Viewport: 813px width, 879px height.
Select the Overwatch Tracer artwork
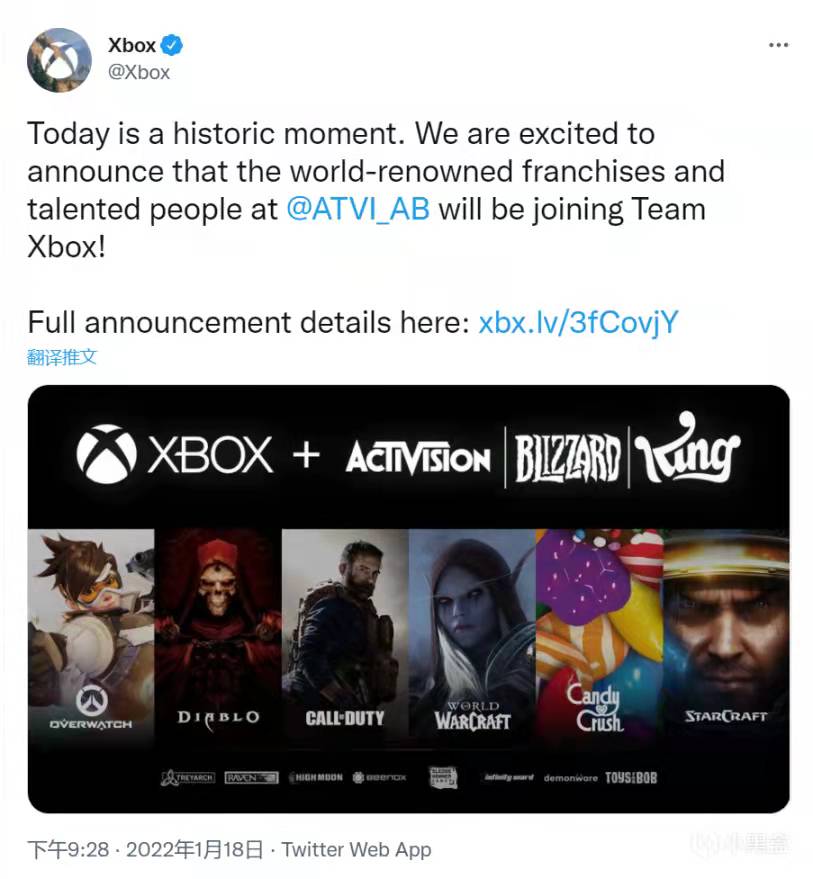pos(91,630)
